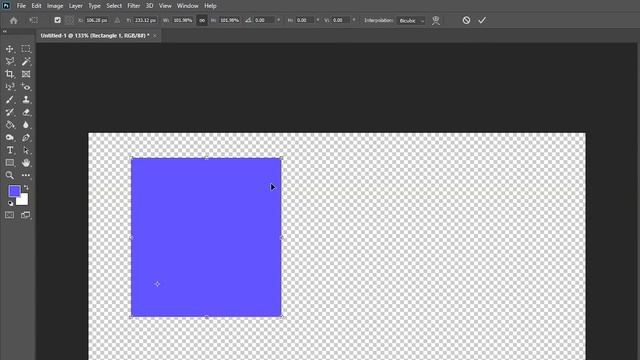The image size is (640, 360).
Task: Click the Y position field
Action: [x=145, y=20]
